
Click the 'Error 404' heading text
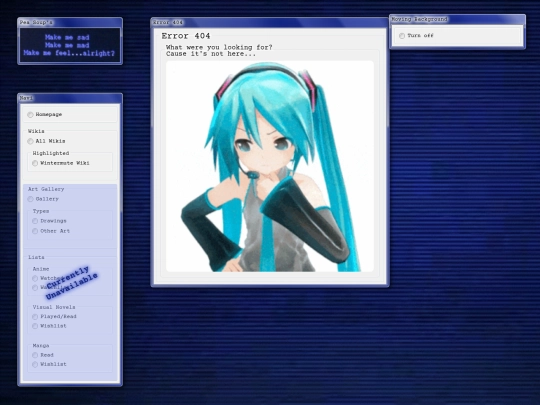click(186, 36)
